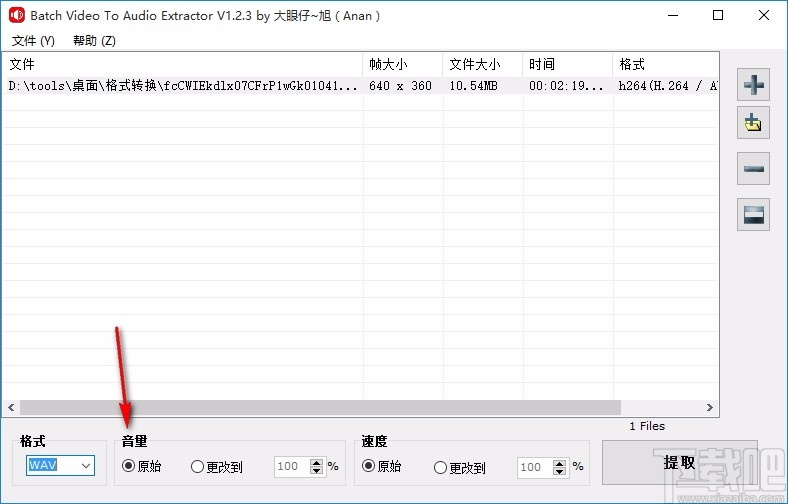Click the add folder icon
This screenshot has width=788, height=504.
[x=753, y=123]
